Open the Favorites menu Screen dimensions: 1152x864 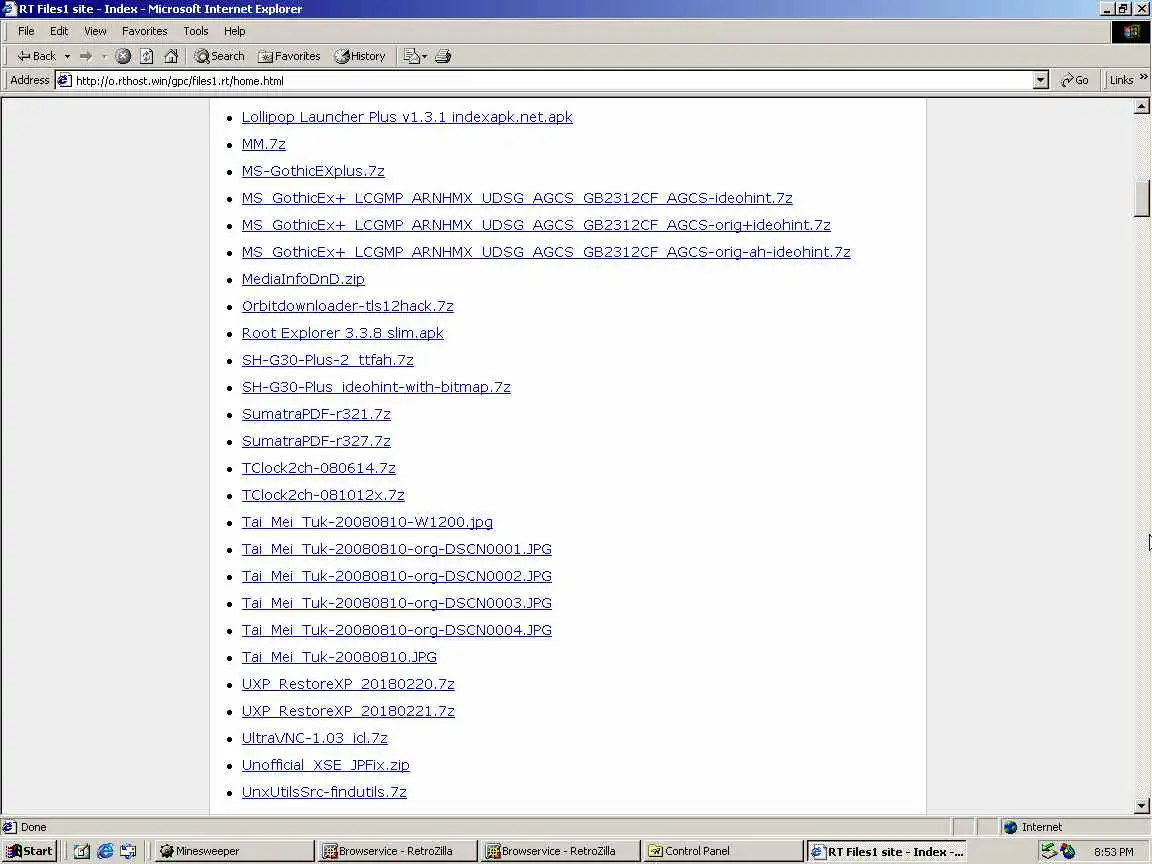coord(144,31)
